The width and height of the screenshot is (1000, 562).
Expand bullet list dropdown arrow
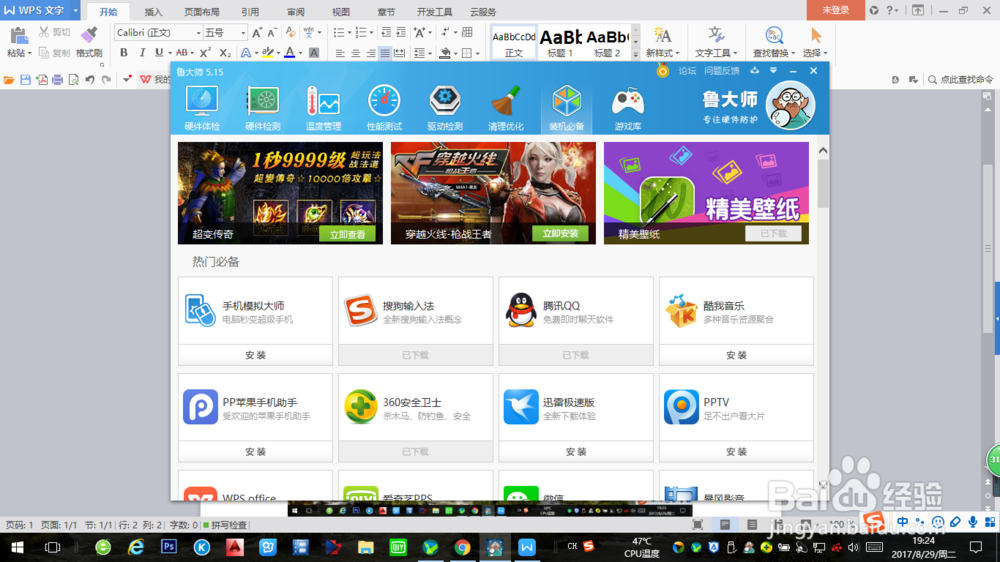(x=349, y=33)
